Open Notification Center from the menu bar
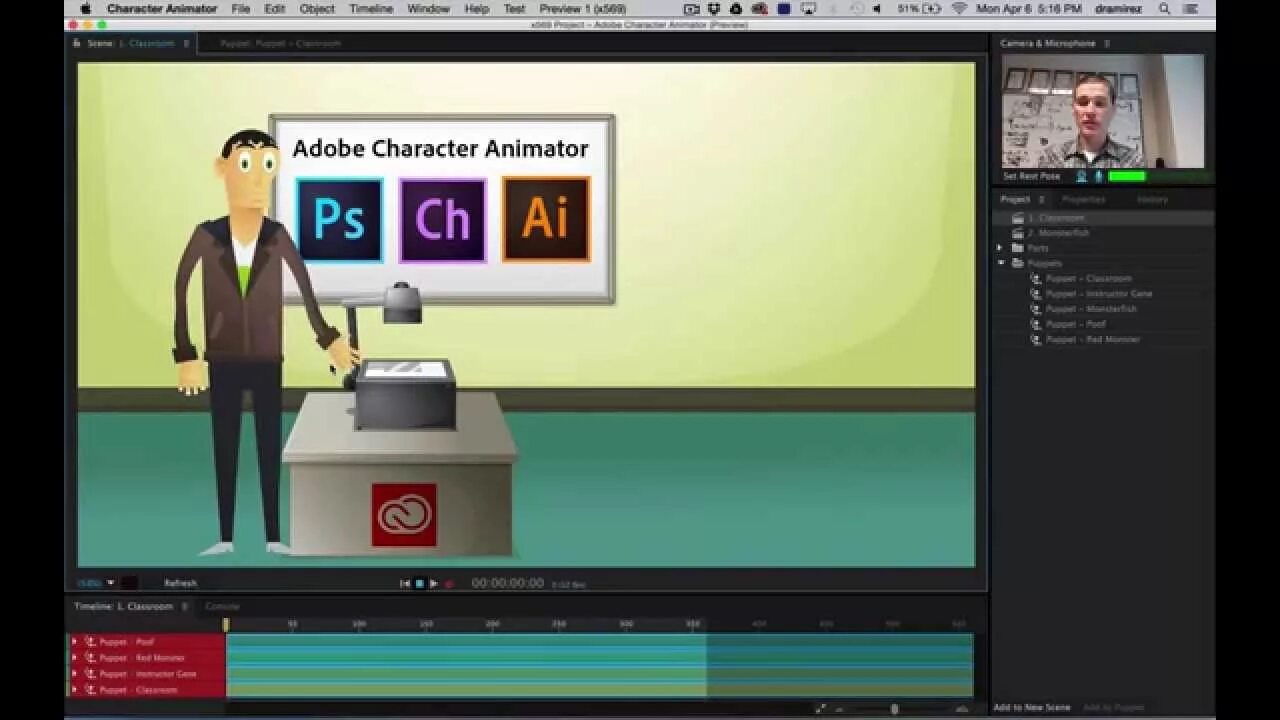The height and width of the screenshot is (720, 1280). (1191, 9)
